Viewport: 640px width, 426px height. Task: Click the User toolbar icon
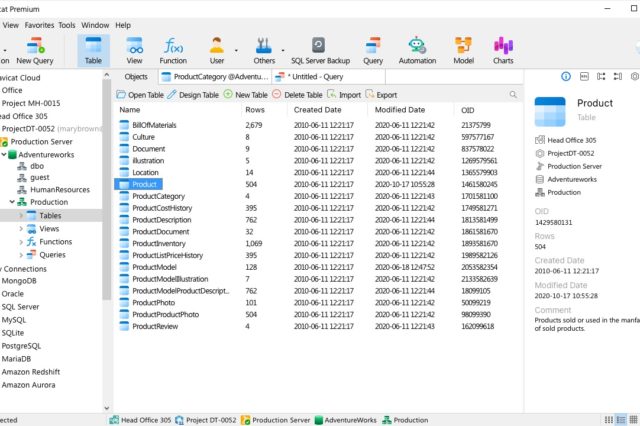coord(217,51)
